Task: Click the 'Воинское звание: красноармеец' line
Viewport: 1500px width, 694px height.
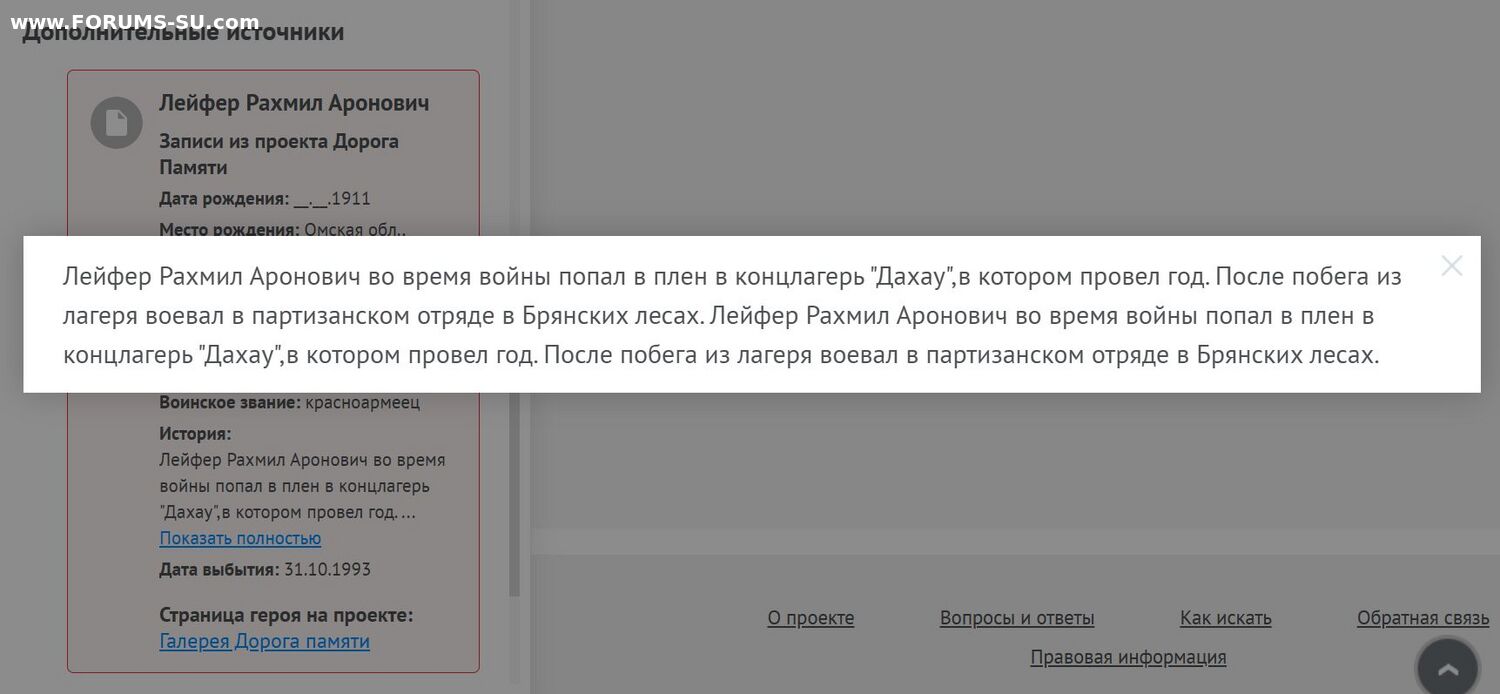Action: (x=289, y=402)
